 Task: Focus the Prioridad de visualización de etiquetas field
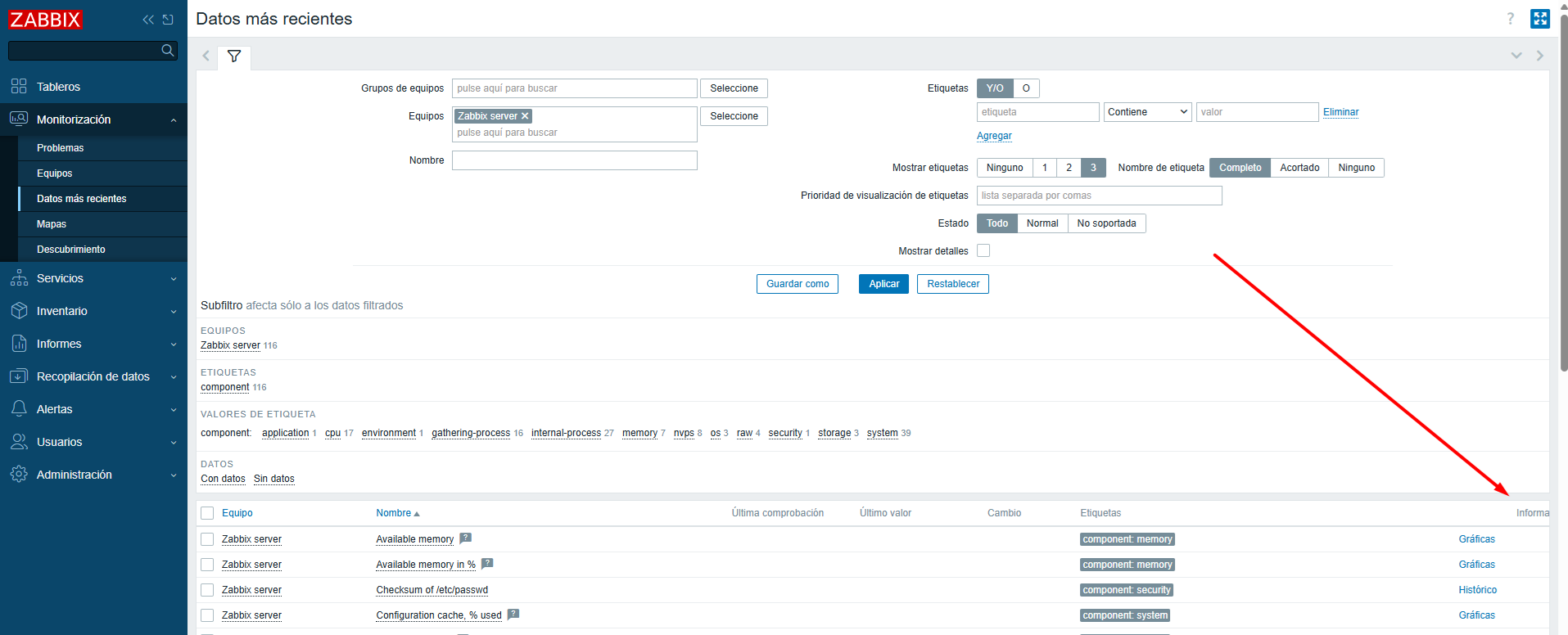point(1099,196)
